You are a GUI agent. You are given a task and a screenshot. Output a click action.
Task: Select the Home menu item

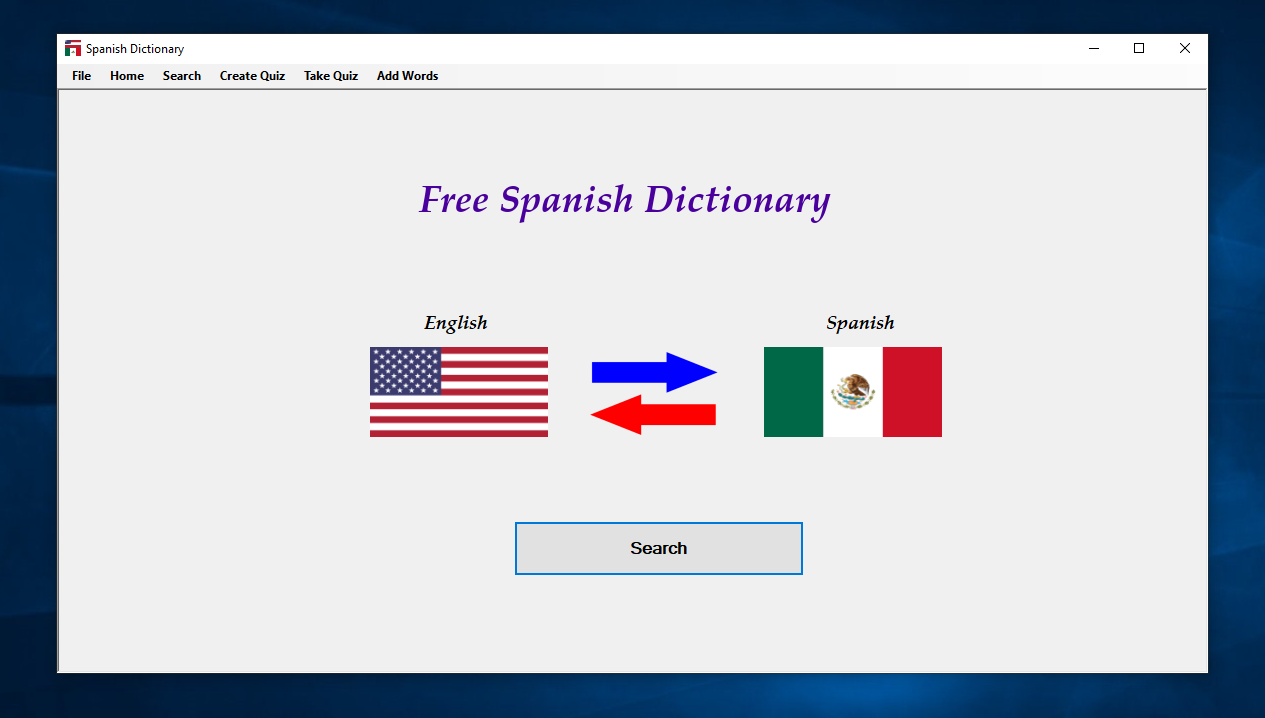pyautogui.click(x=127, y=76)
